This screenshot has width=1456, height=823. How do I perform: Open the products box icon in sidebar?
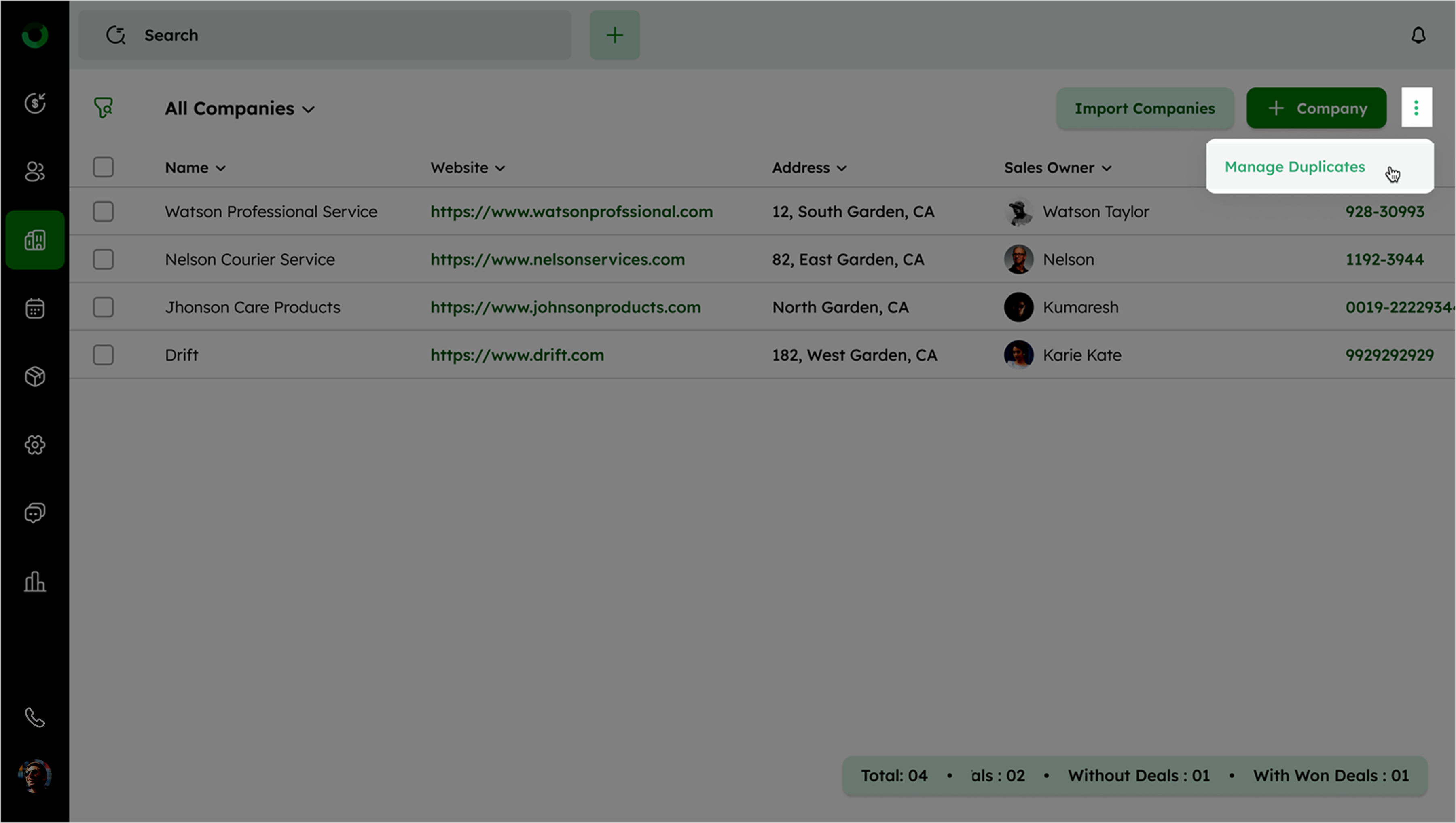pyautogui.click(x=35, y=376)
